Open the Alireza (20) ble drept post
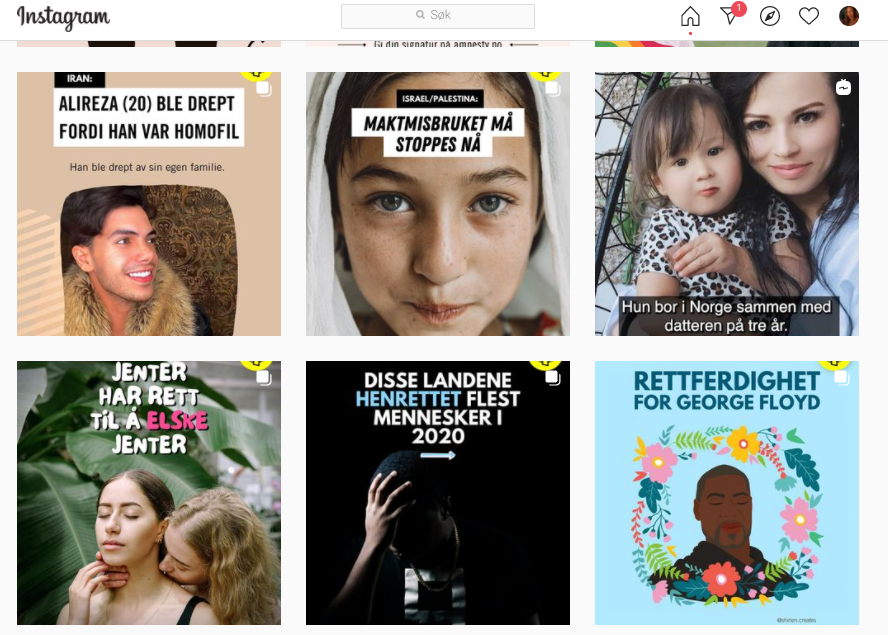The image size is (888, 635). pos(149,204)
